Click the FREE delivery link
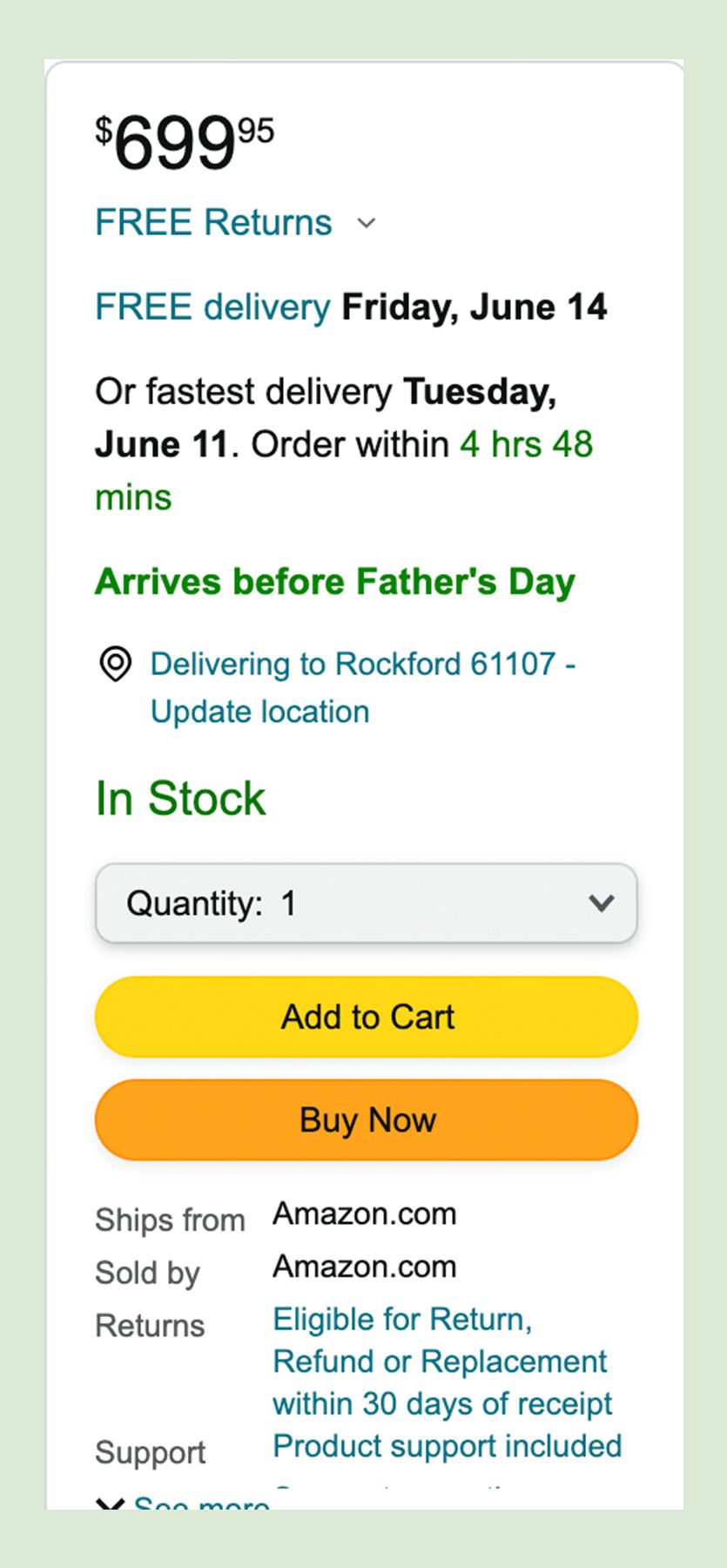 point(212,307)
